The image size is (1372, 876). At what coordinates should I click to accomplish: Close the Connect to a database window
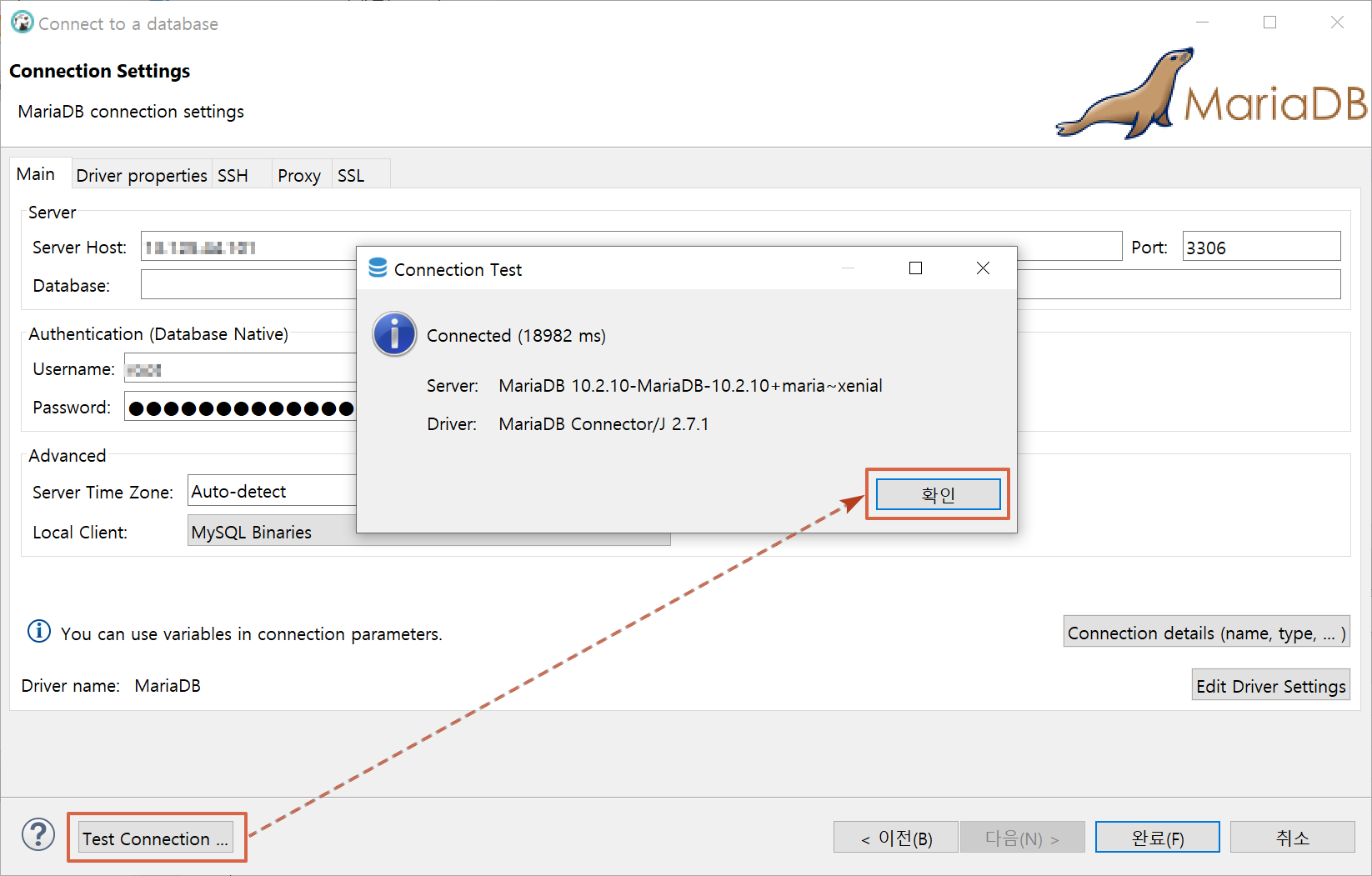tap(1337, 23)
